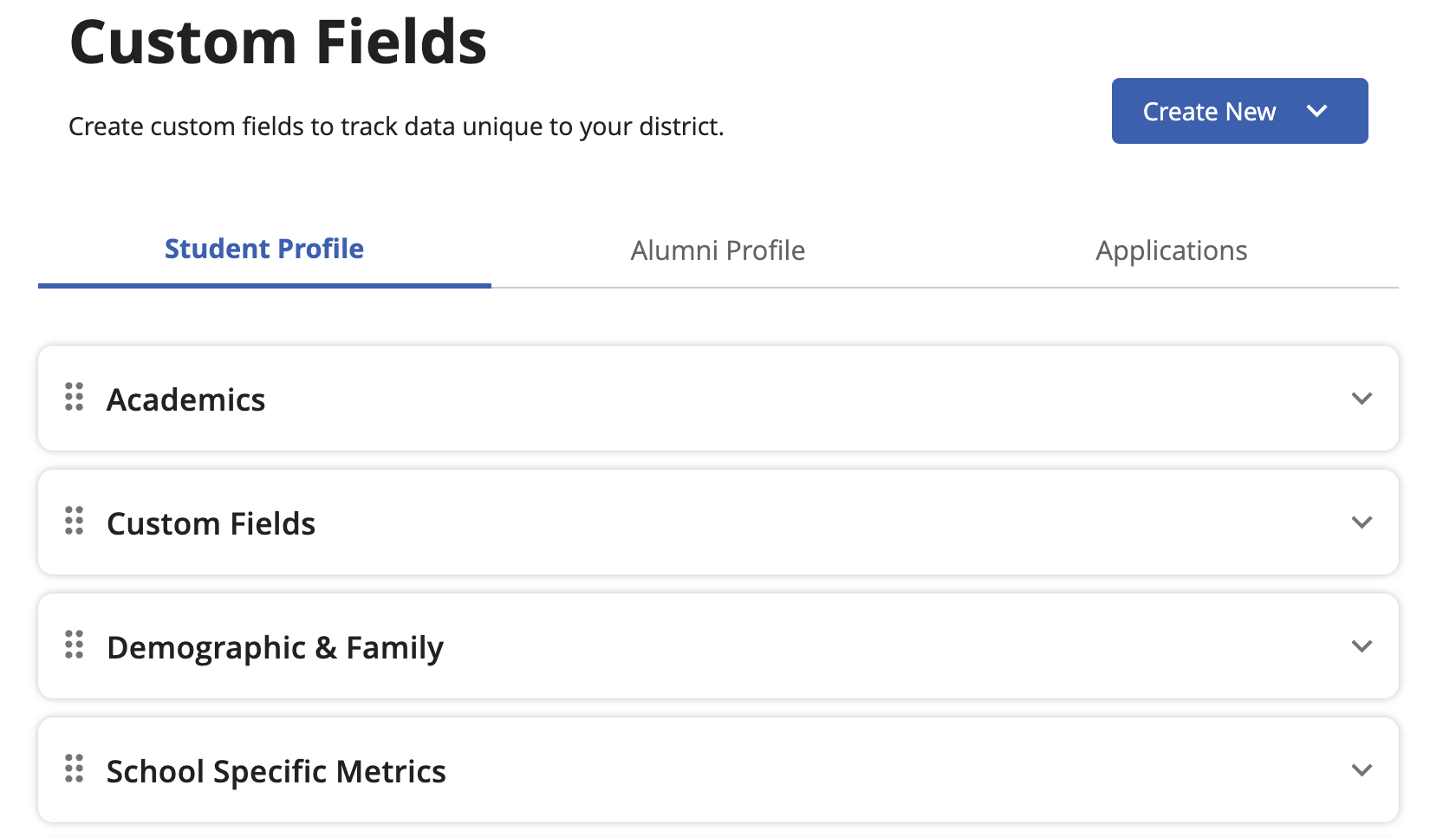Grab the Academics section drag handle
The image size is (1456, 837).
tap(75, 397)
